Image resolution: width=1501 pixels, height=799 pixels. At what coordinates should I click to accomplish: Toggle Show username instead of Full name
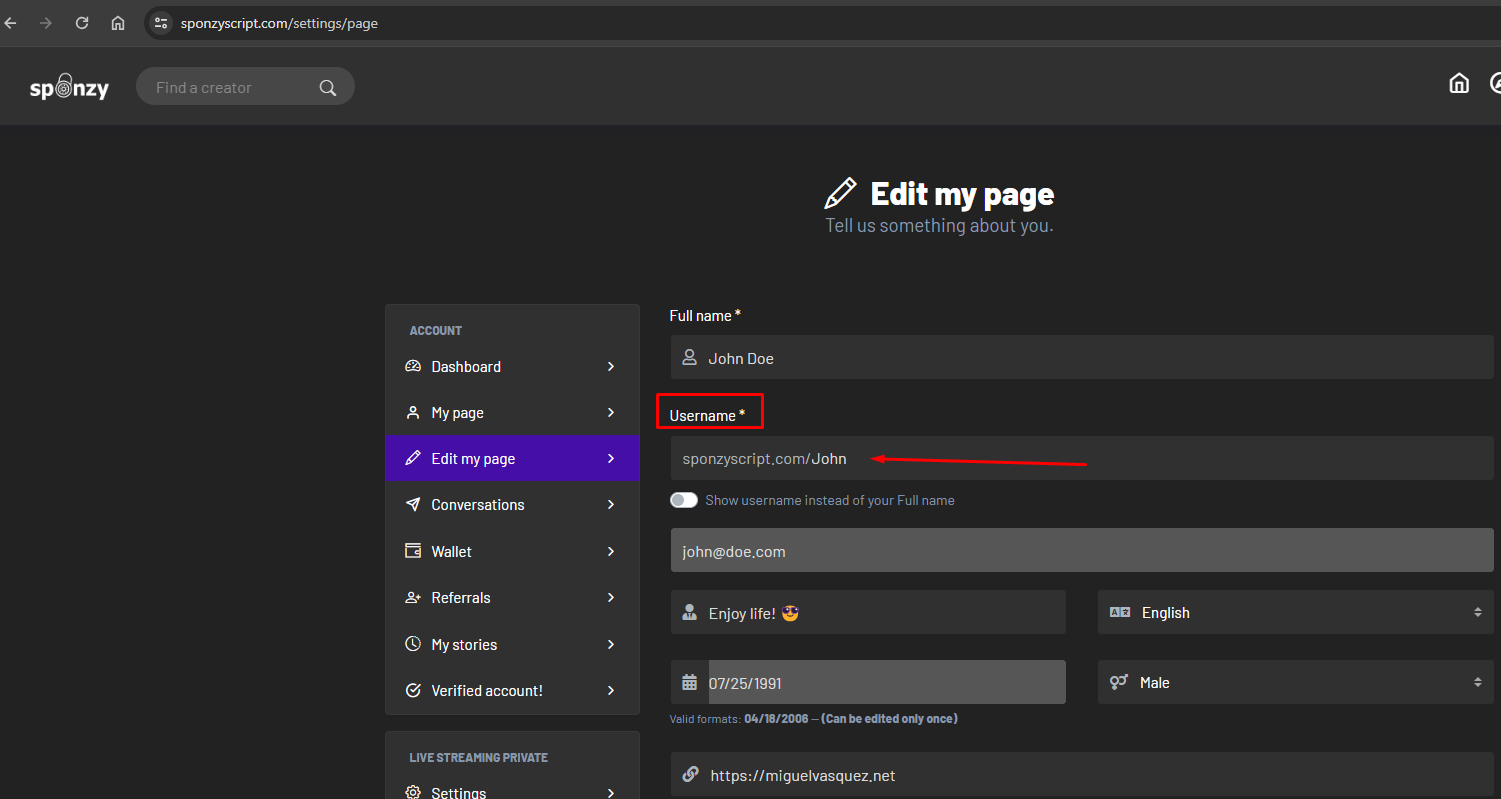point(684,500)
